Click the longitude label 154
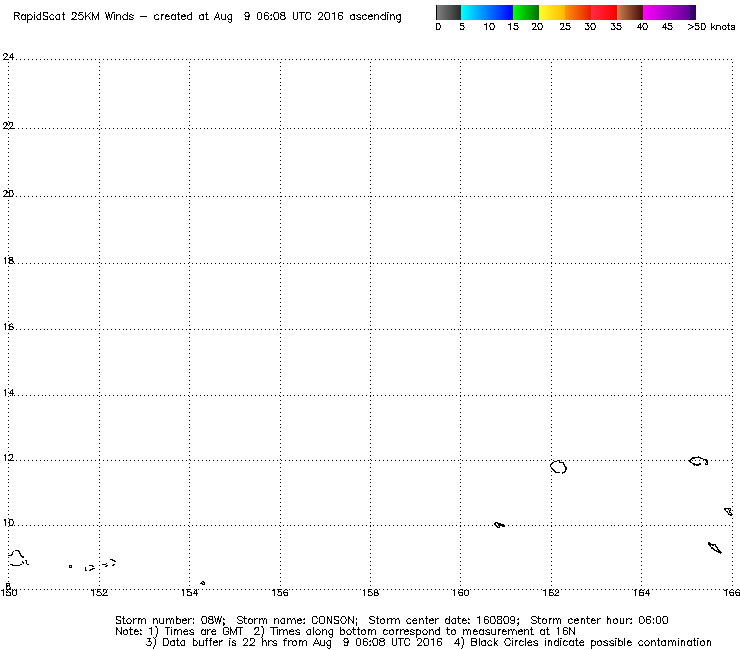Image resolution: width=740 pixels, height=650 pixels. (190, 593)
